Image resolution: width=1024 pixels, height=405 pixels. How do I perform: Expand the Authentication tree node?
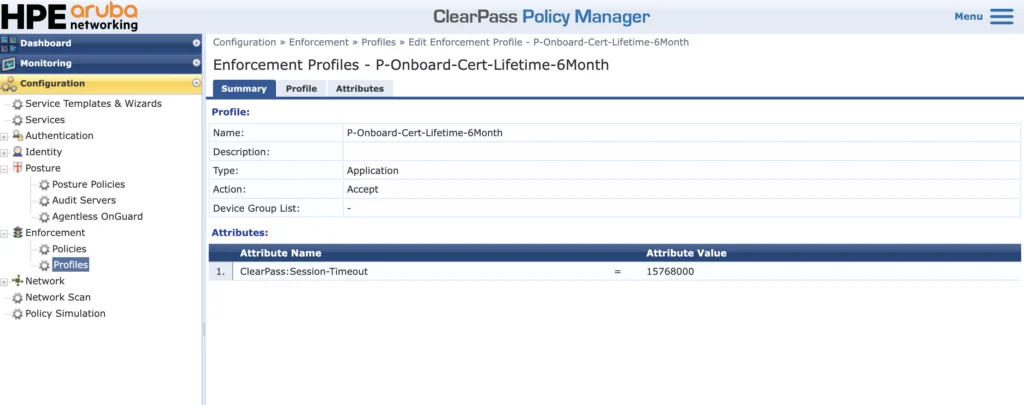click(4, 137)
